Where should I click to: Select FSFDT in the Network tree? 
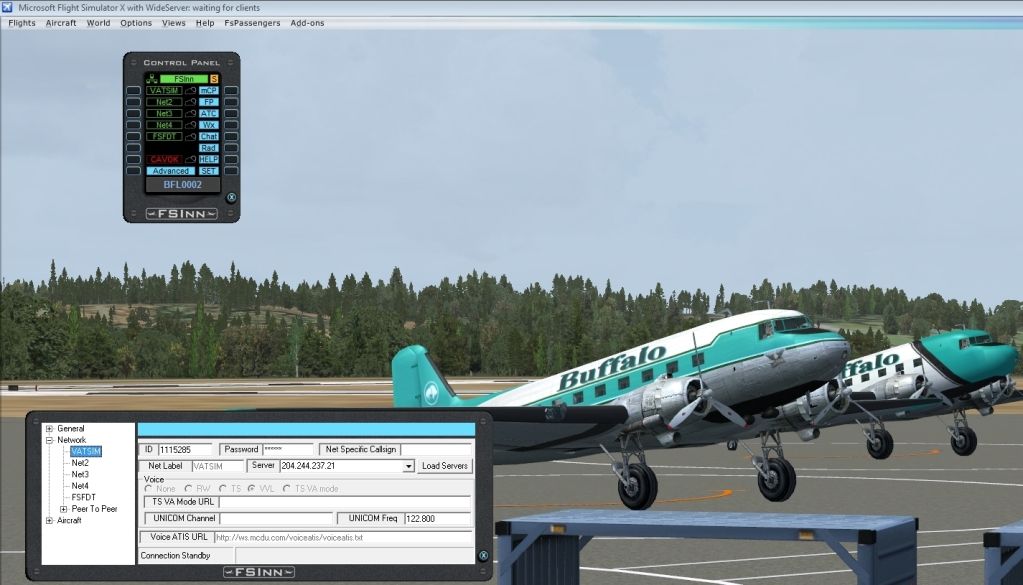click(84, 497)
